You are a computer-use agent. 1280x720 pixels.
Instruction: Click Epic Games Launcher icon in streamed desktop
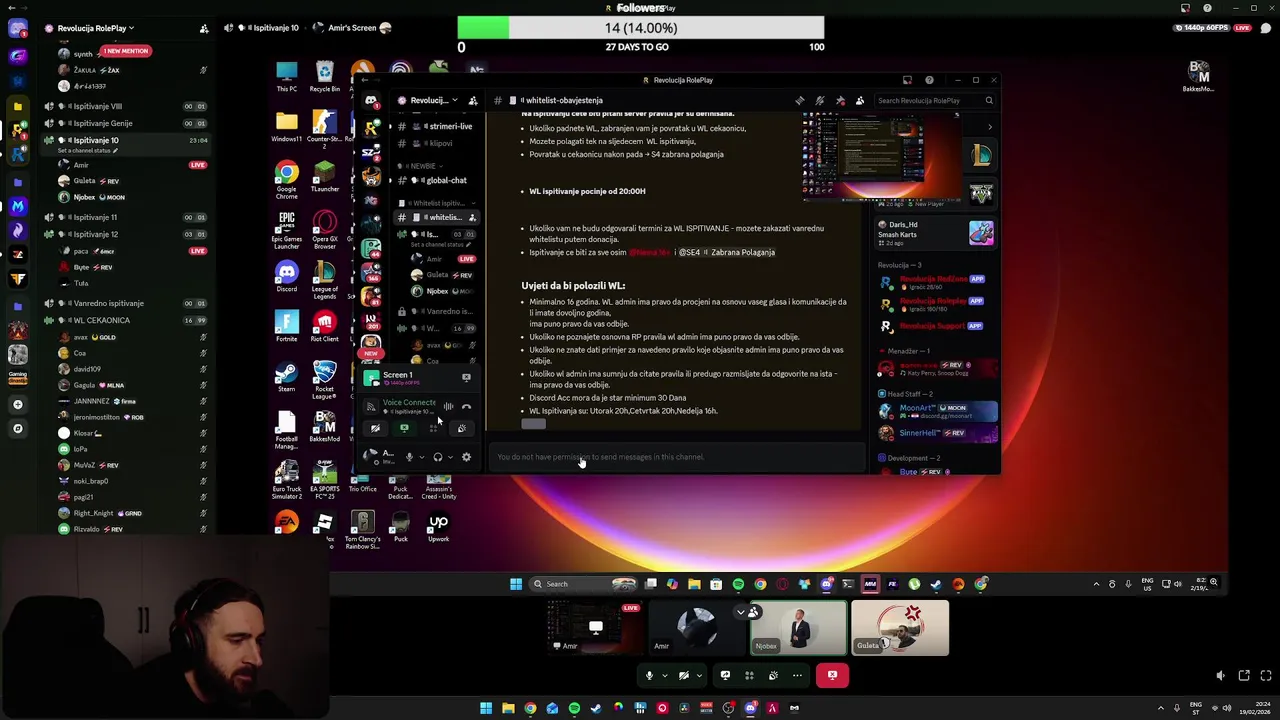click(x=287, y=228)
